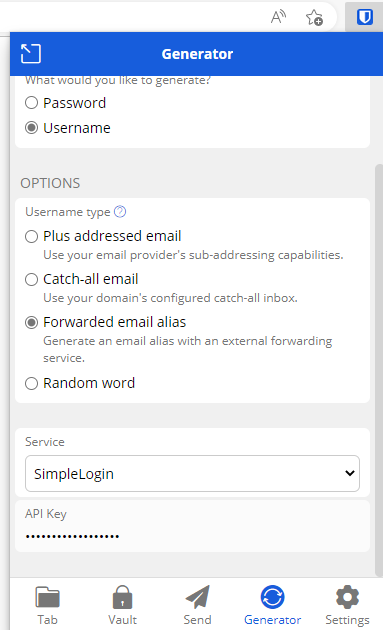383x630 pixels.
Task: Click the 'Service' label text
Action: [x=45, y=442]
